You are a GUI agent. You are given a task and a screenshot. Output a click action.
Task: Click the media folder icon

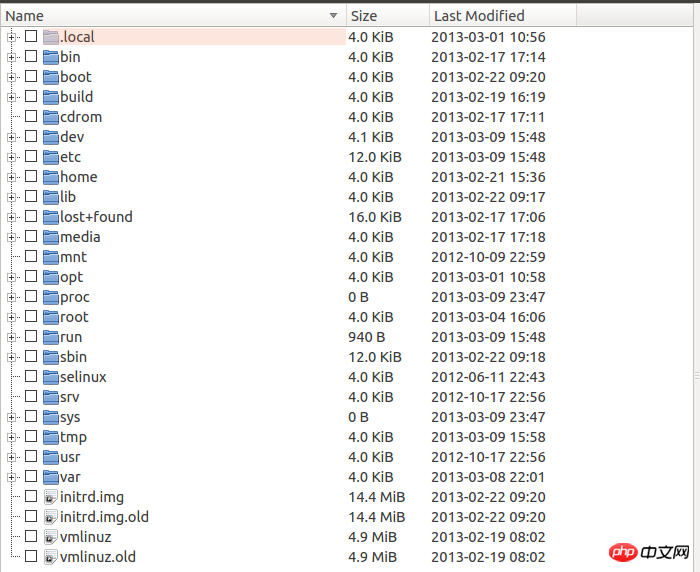(51, 237)
